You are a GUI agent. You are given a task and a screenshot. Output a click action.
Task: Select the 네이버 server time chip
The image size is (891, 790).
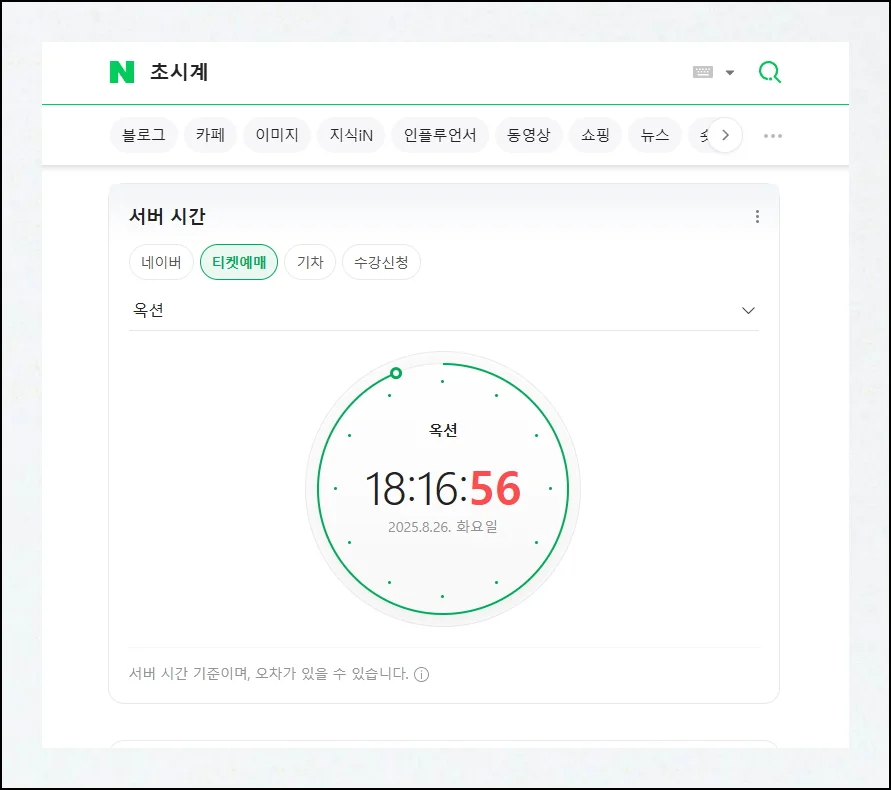(x=161, y=263)
